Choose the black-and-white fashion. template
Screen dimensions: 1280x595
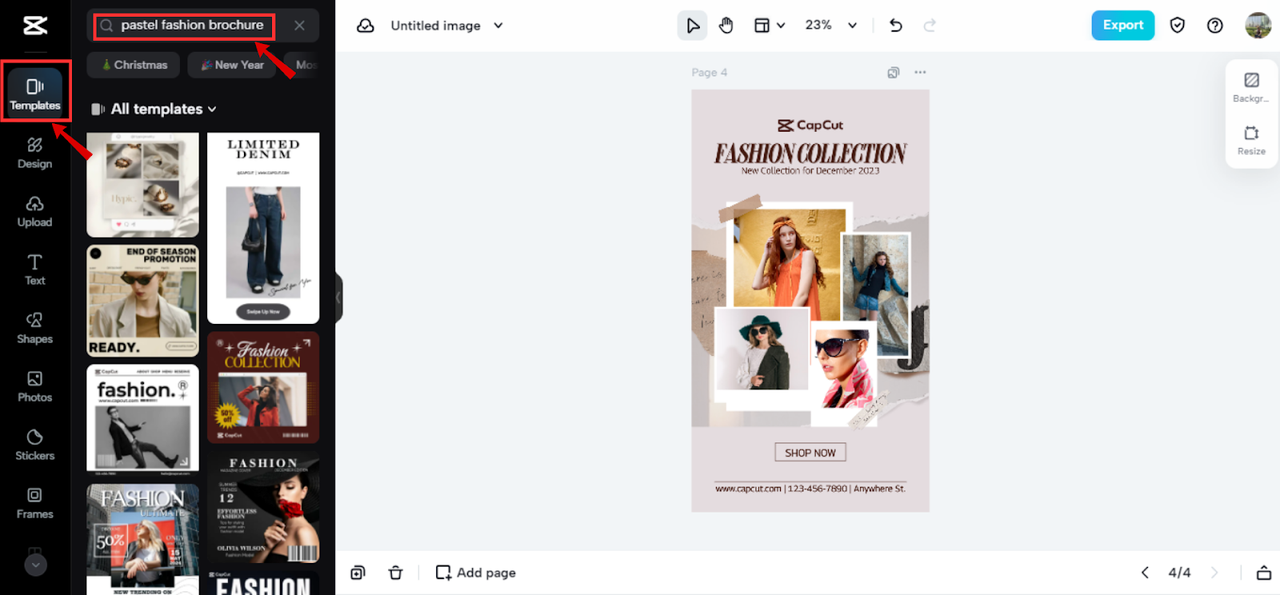point(143,419)
